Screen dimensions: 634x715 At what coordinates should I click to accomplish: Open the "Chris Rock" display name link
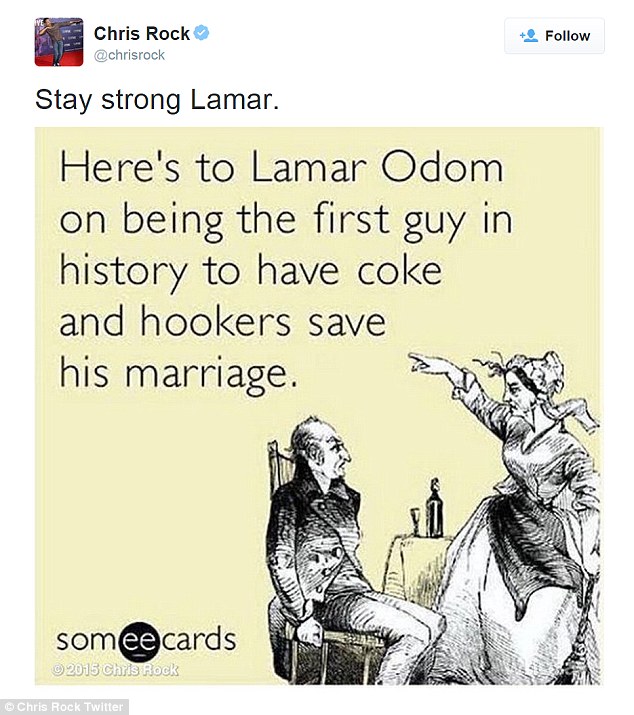141,34
